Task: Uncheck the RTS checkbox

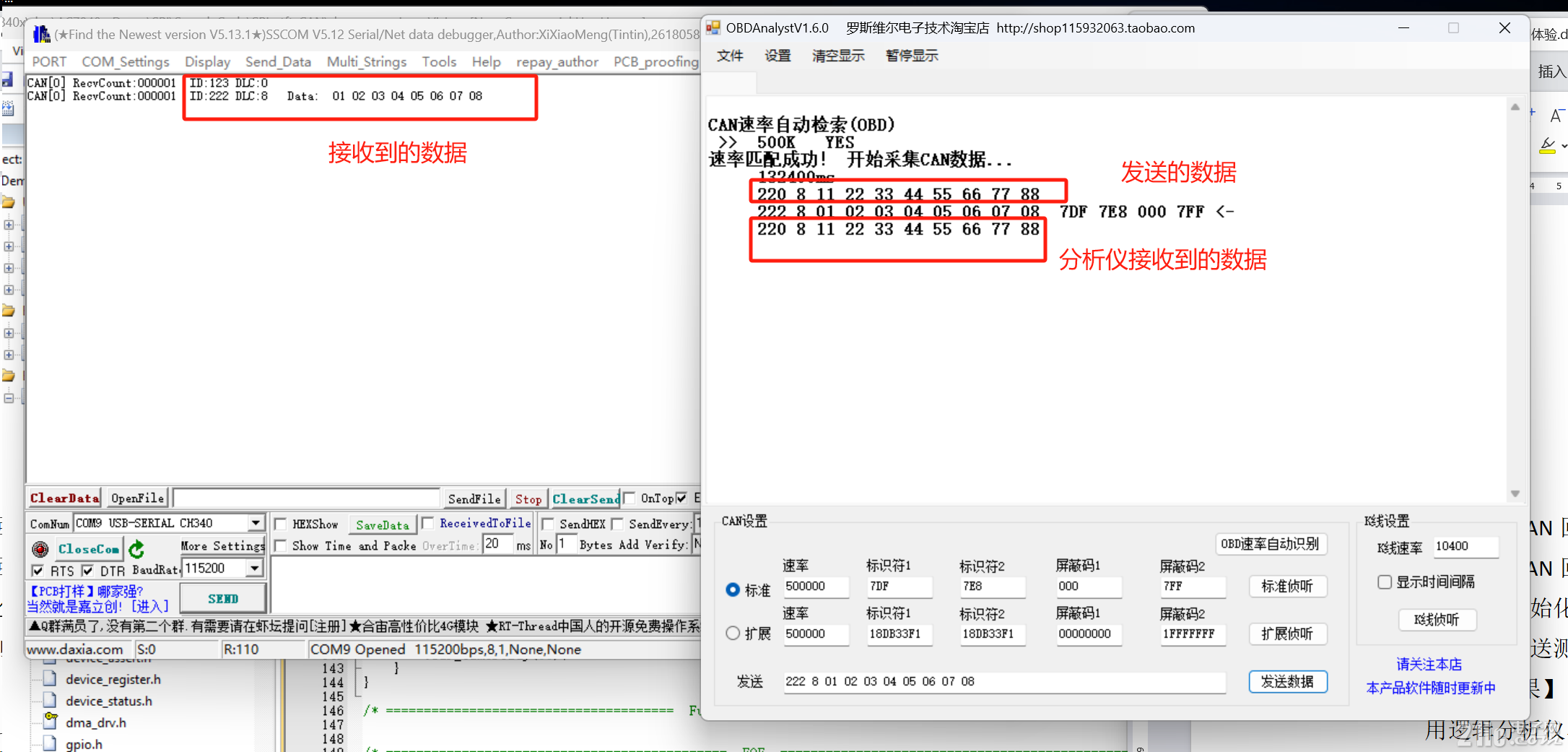Action: 38,571
